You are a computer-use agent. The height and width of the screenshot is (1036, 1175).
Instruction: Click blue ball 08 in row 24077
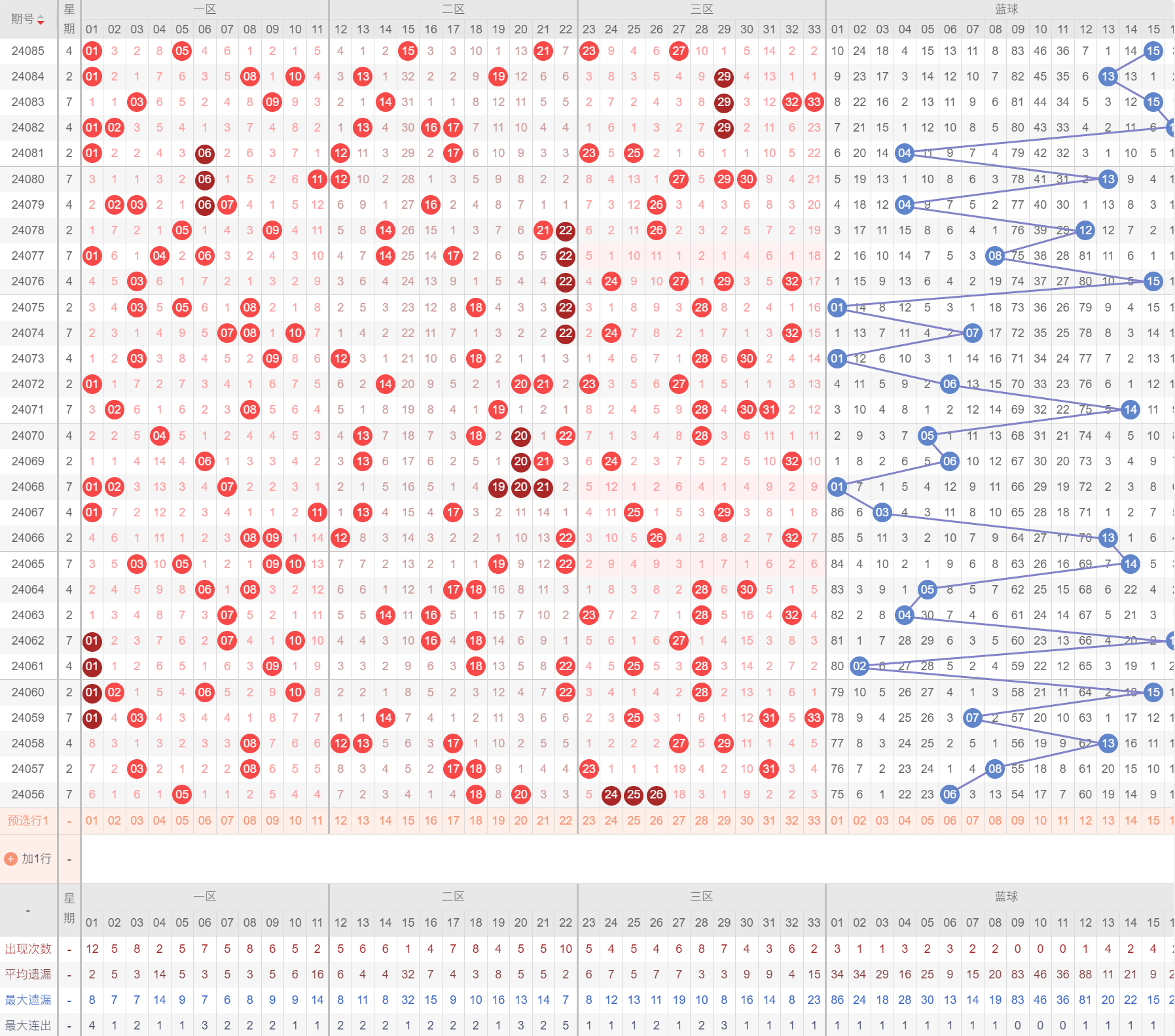(995, 256)
